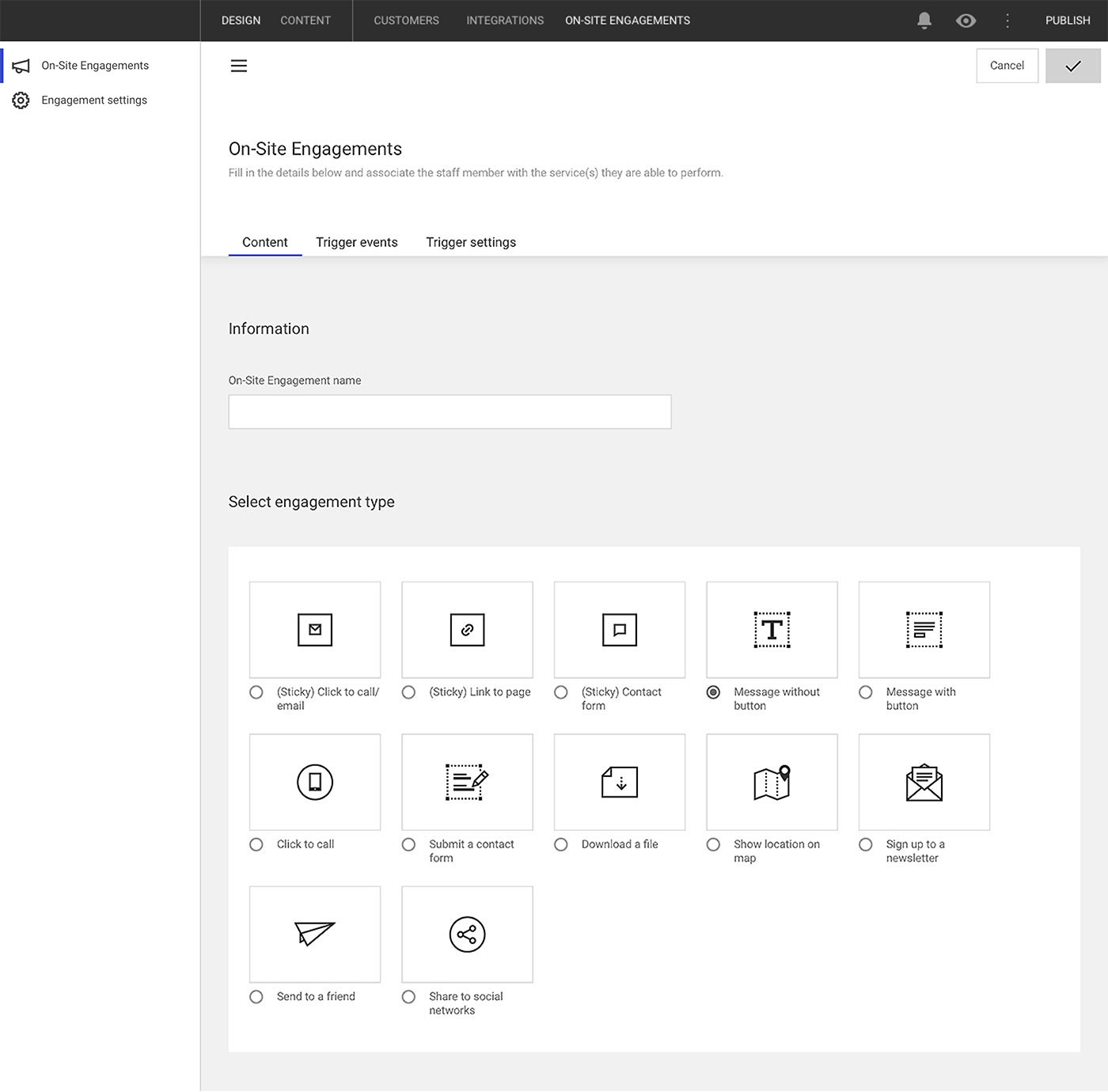Select the Sign up to newsletter envelope icon

tap(924, 782)
